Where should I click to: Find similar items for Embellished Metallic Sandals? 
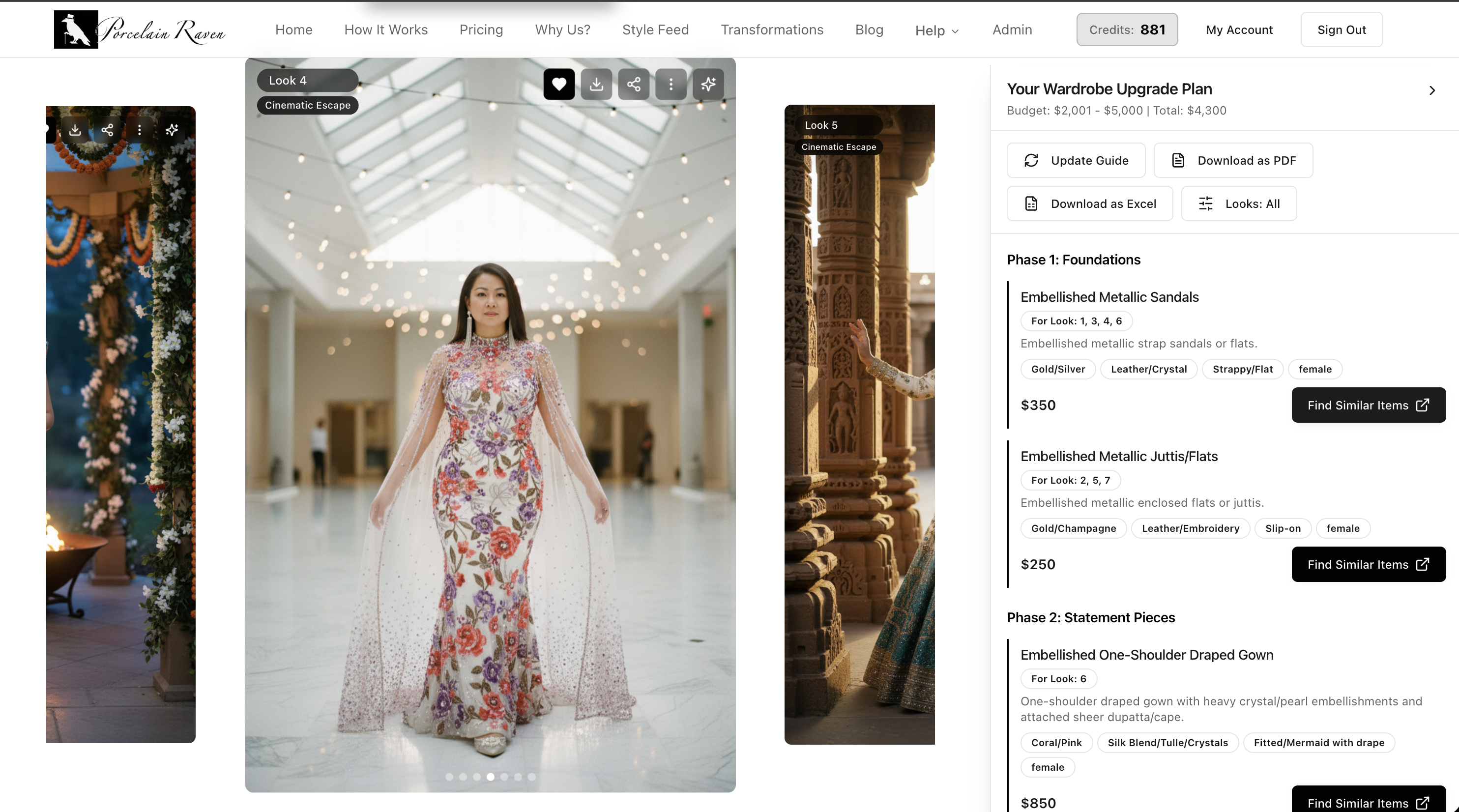[1369, 405]
